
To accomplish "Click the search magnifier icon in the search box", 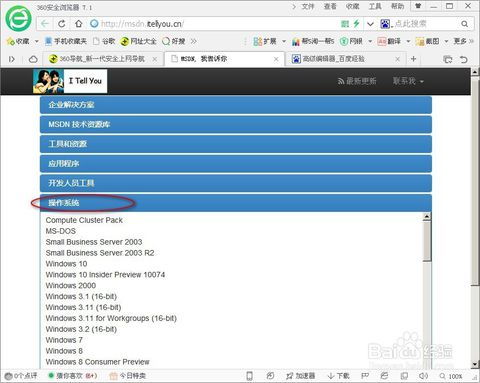I will [464, 24].
